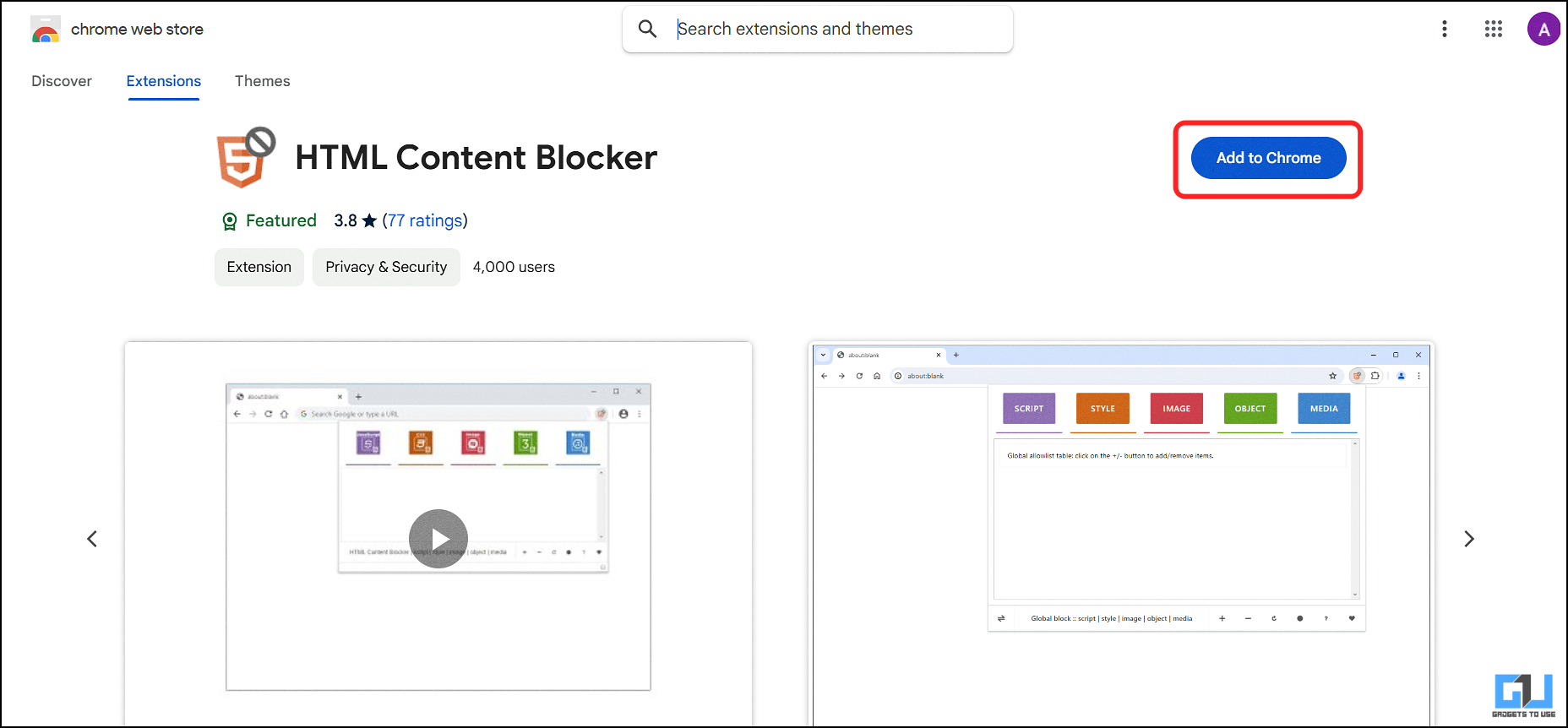The width and height of the screenshot is (1568, 728).
Task: Open the Google apps grid
Action: (x=1494, y=29)
